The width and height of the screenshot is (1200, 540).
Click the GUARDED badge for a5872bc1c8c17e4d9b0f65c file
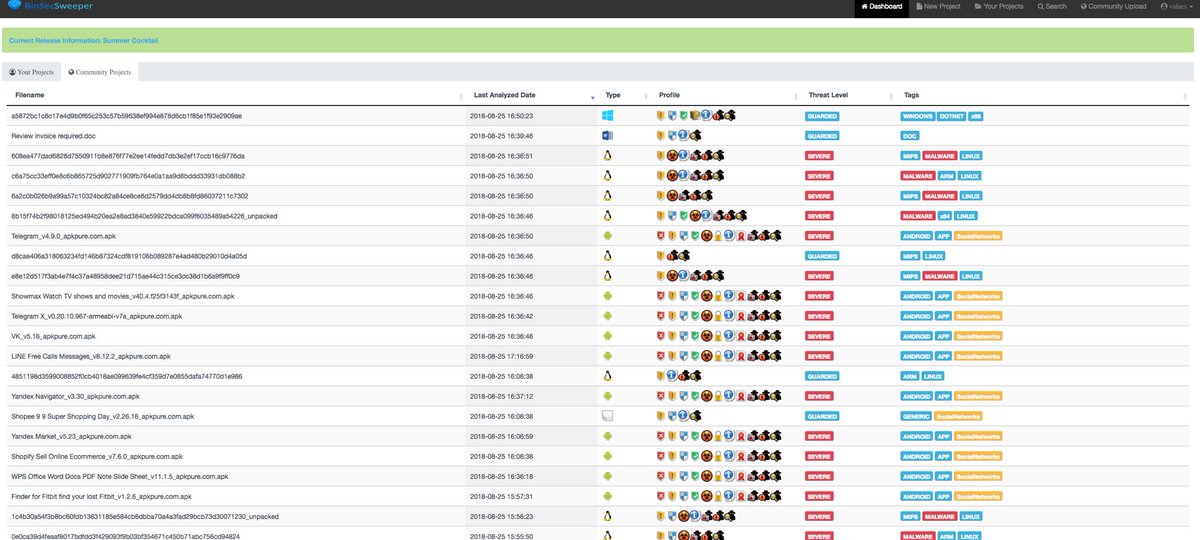pos(822,116)
